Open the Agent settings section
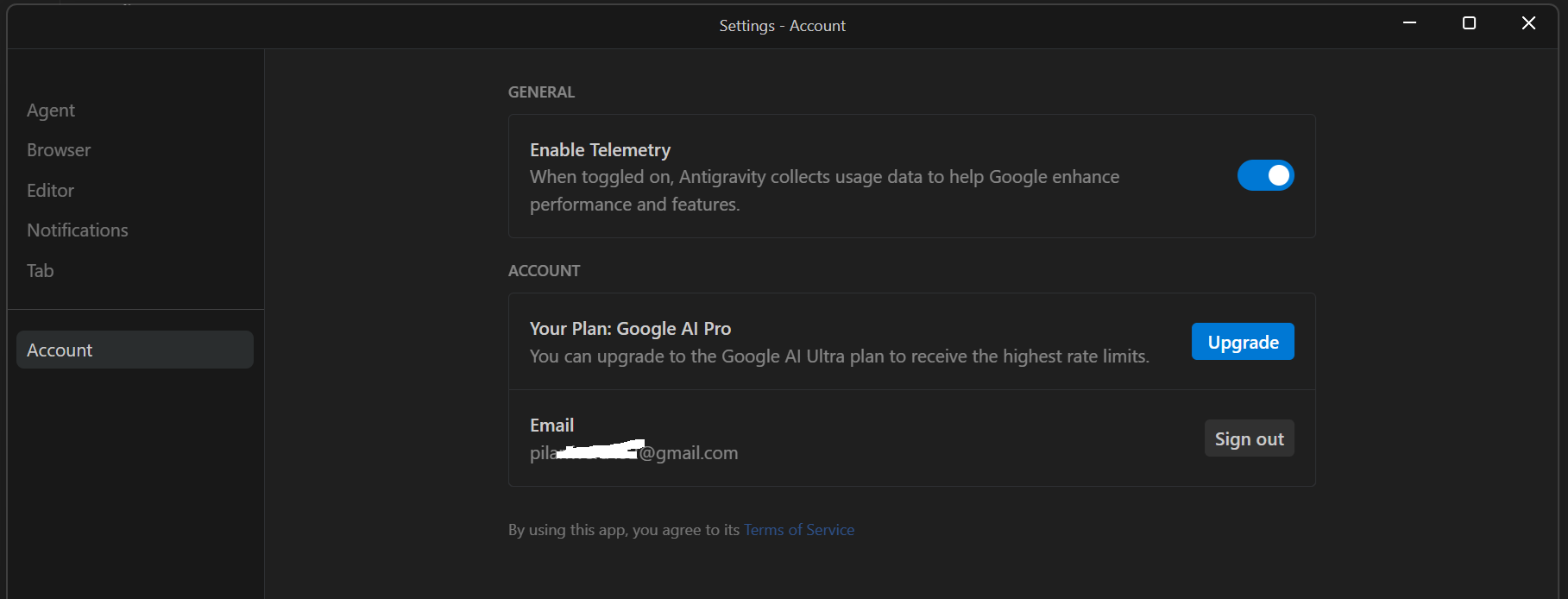The width and height of the screenshot is (1568, 599). click(x=51, y=110)
